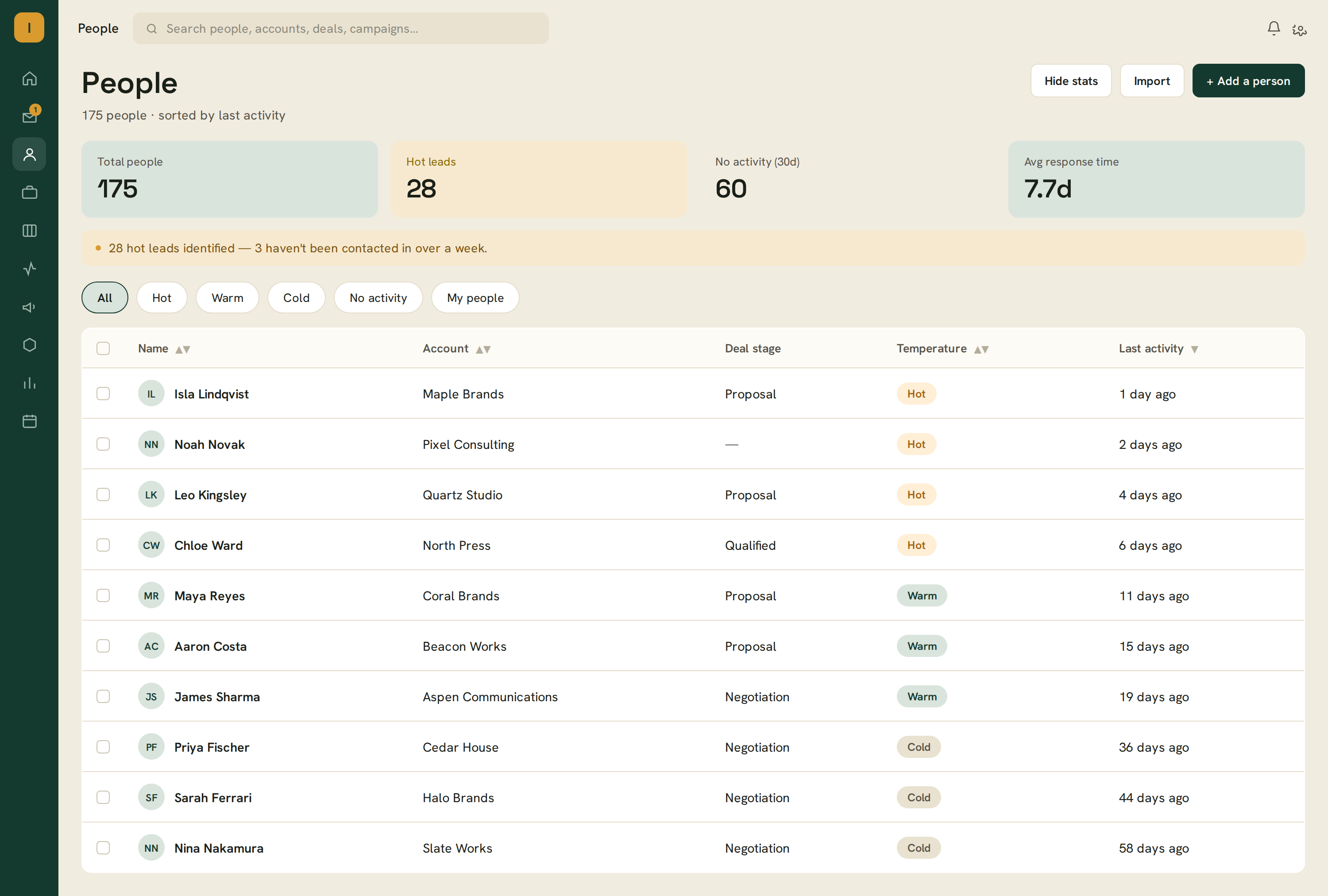Click the CW avatar for Chloe Ward
The image size is (1328, 896).
(151, 545)
